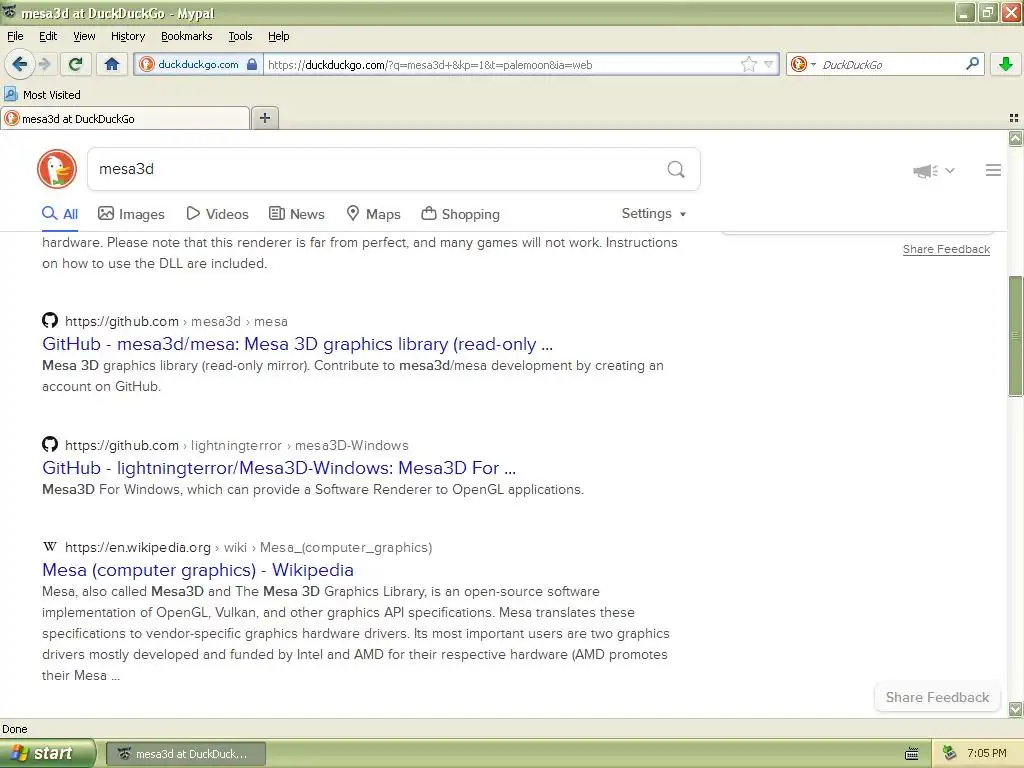This screenshot has height=768, width=1024.
Task: Go back with the browser back arrow
Action: pos(20,64)
